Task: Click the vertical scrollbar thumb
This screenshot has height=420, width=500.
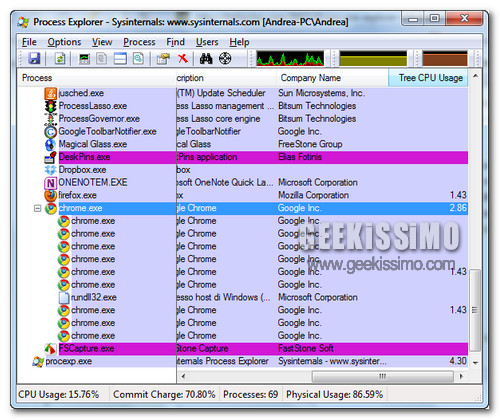Action: 475,310
